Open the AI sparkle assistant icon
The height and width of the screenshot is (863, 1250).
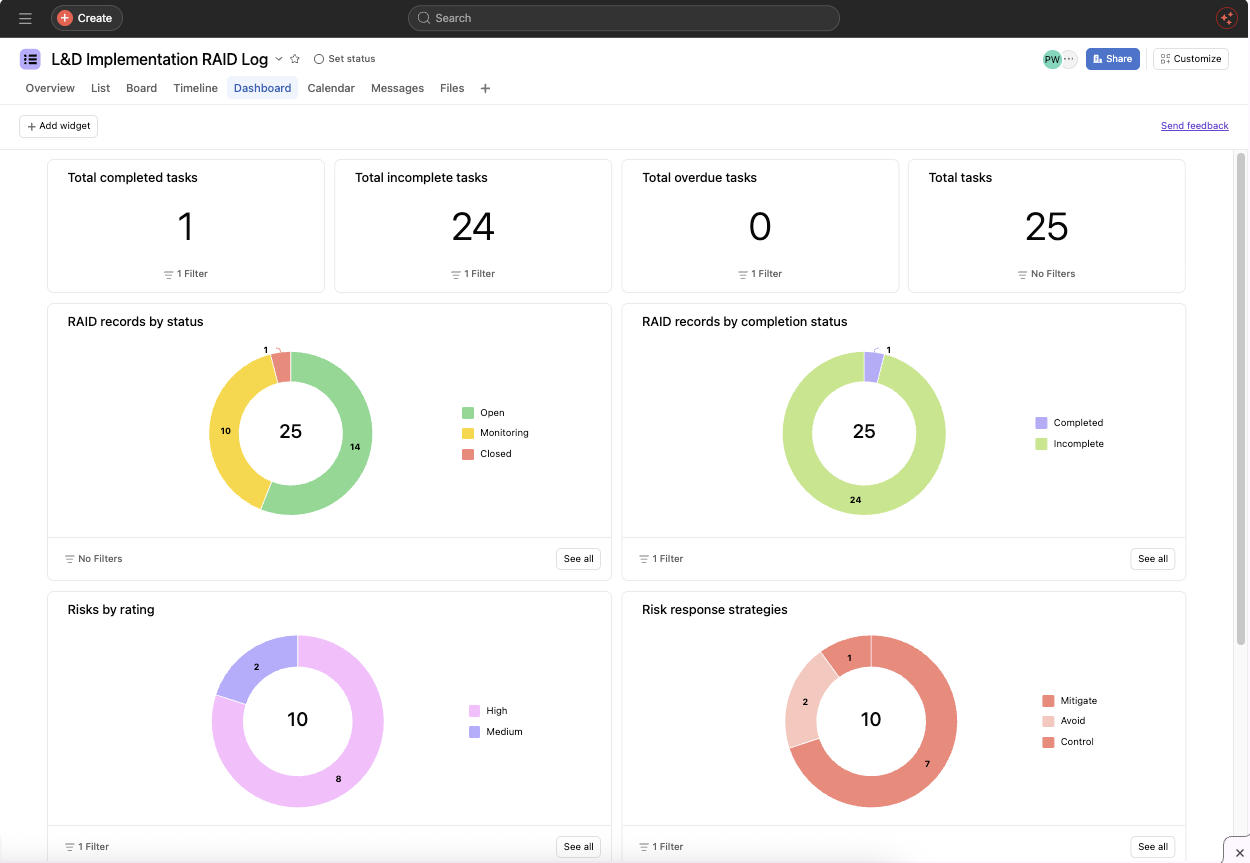[1226, 18]
